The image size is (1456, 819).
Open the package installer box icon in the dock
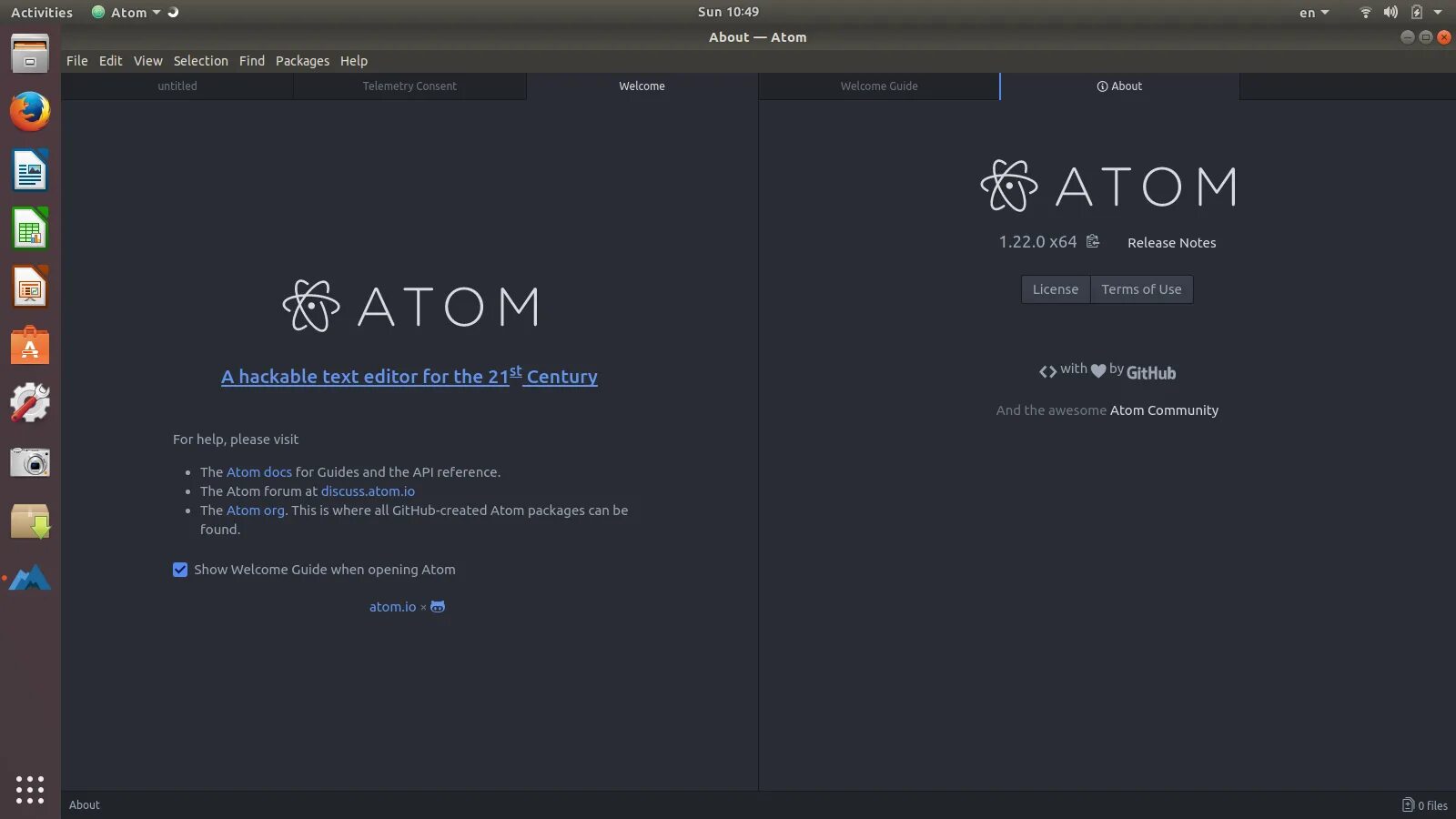(30, 521)
